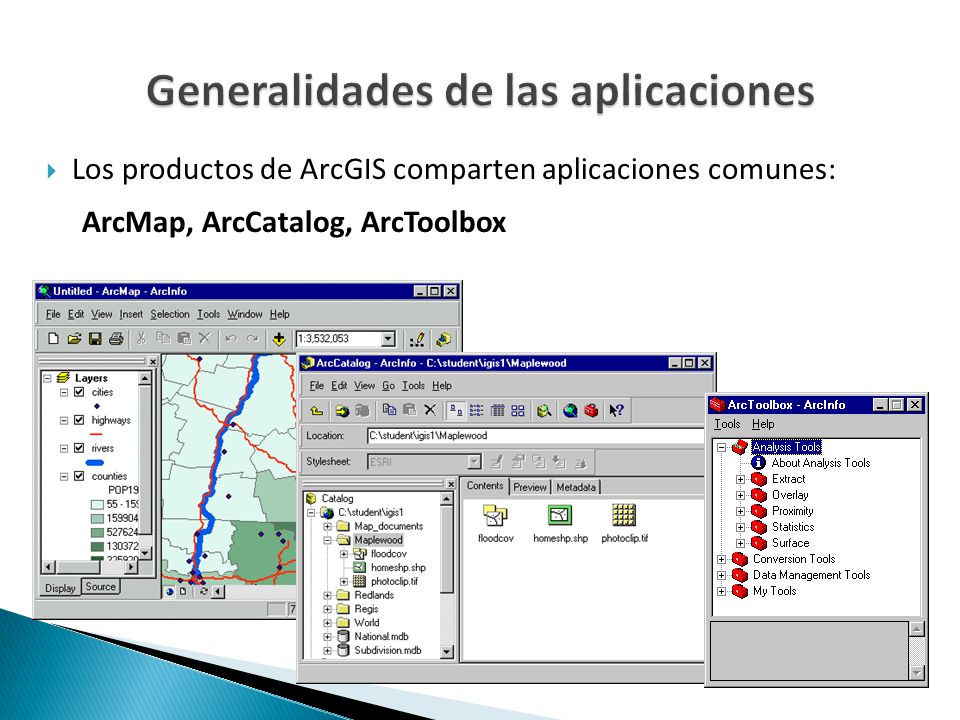The image size is (960, 720).
Task: Select Proximity toolset in ArcToolbox
Action: point(792,511)
